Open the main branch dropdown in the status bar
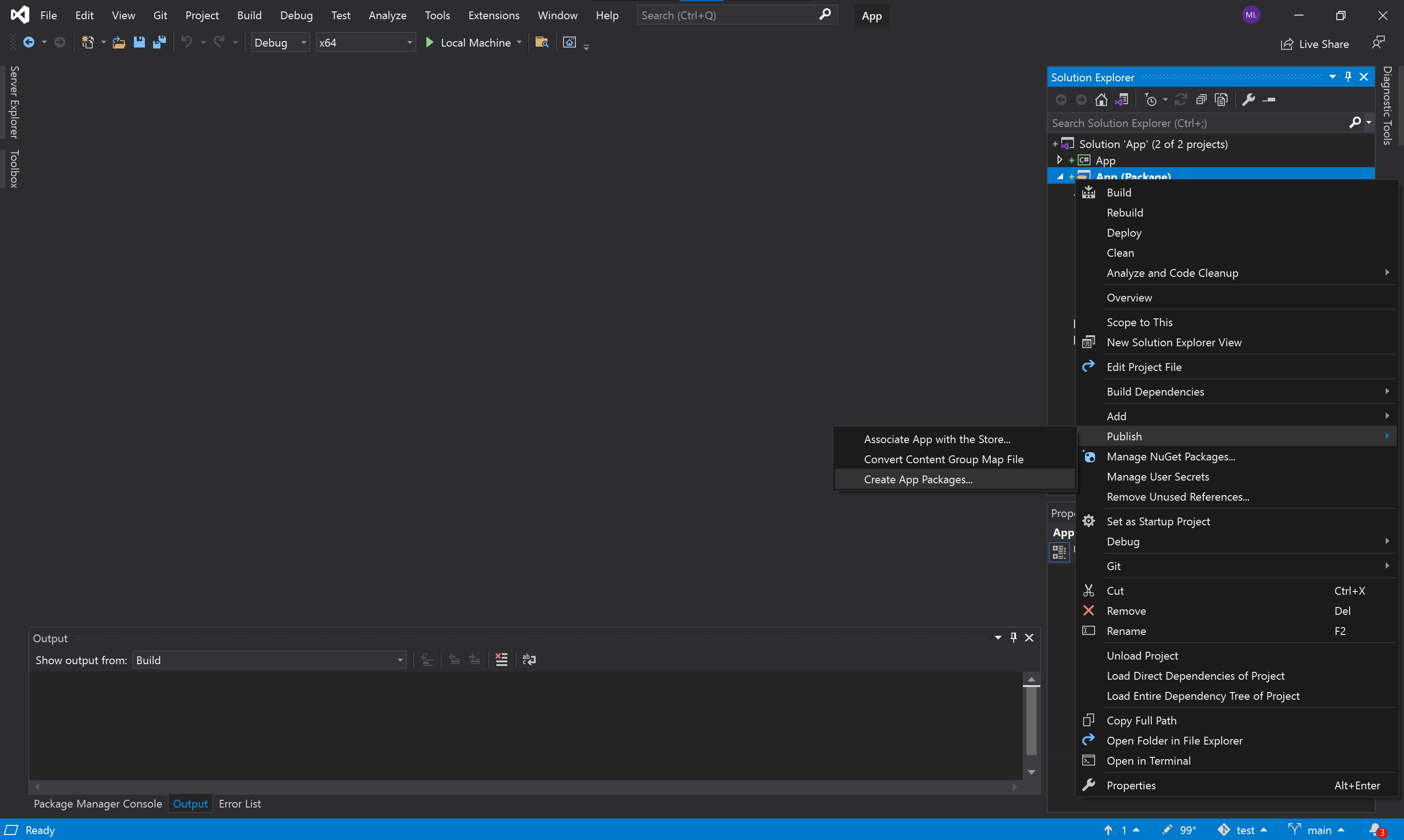This screenshot has height=840, width=1404. (1316, 830)
